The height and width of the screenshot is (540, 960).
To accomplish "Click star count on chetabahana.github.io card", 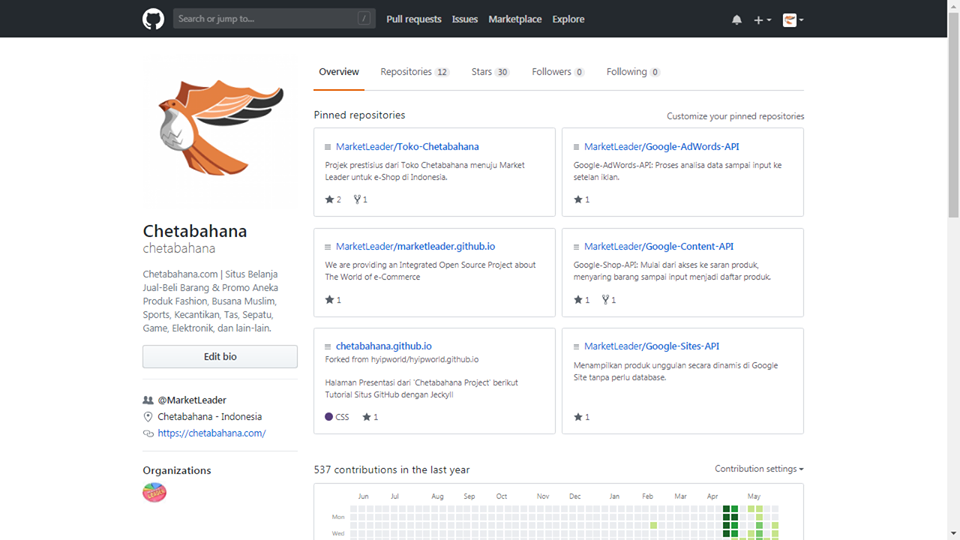I will pos(370,417).
